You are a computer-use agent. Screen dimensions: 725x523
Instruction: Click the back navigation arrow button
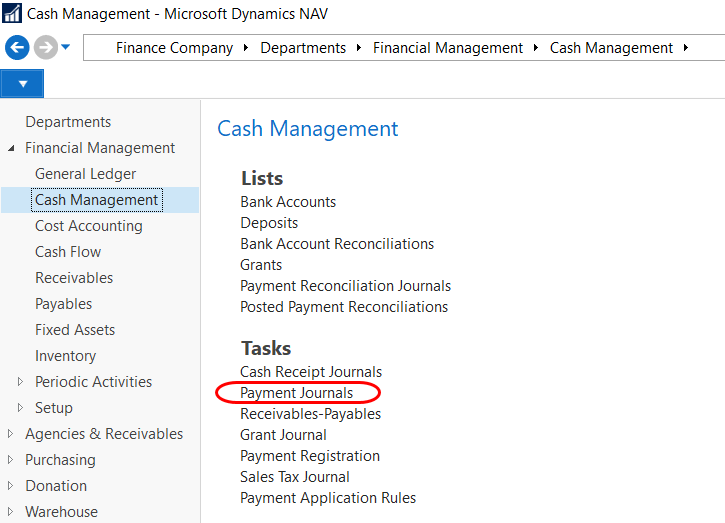[x=17, y=47]
